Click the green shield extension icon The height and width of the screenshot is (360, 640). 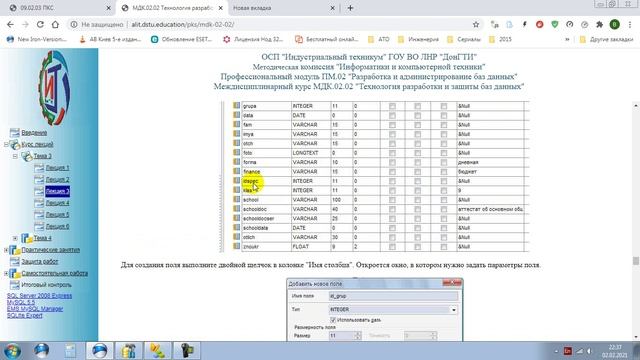(x=555, y=24)
